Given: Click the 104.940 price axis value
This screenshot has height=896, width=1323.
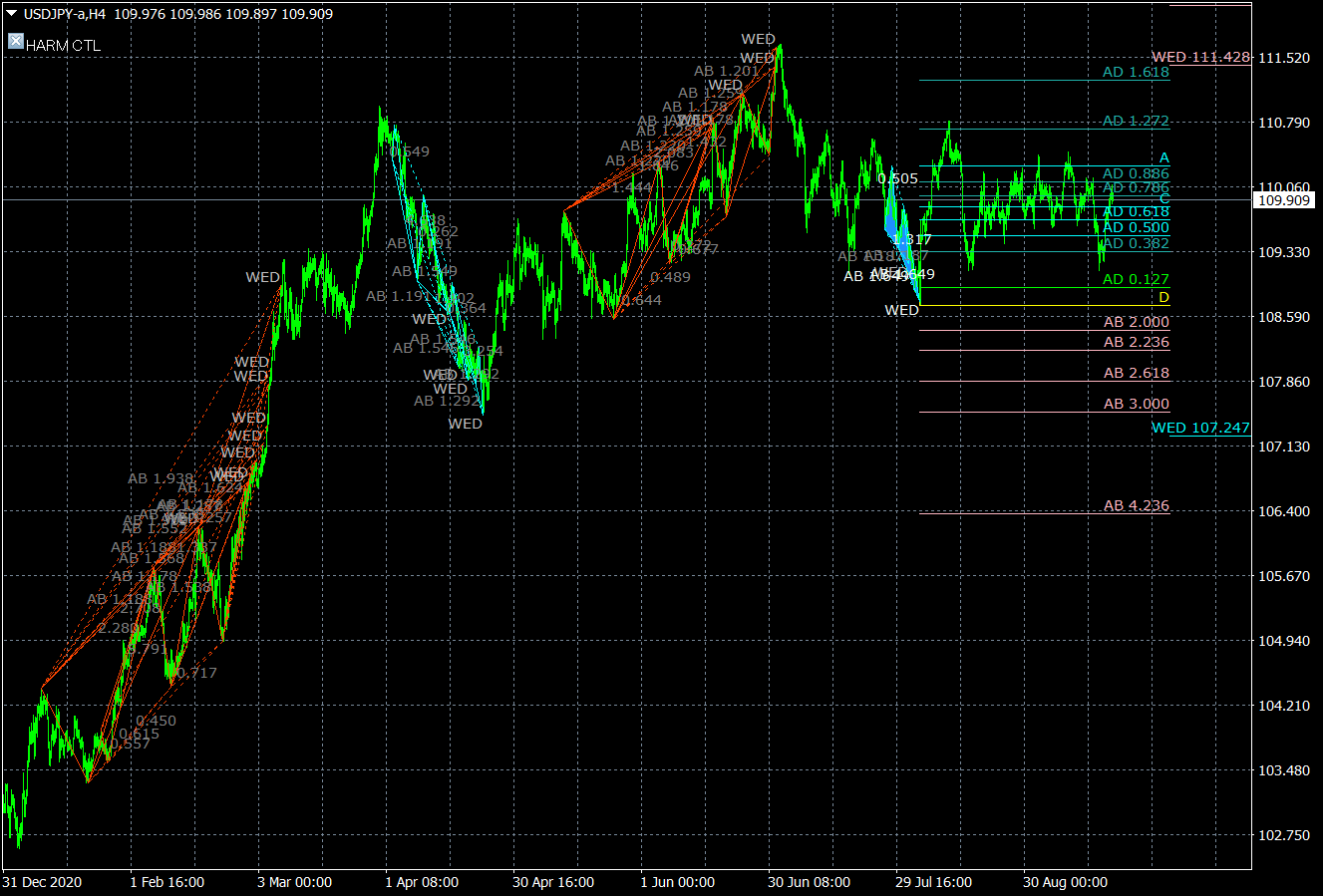Looking at the screenshot, I should tap(1284, 641).
